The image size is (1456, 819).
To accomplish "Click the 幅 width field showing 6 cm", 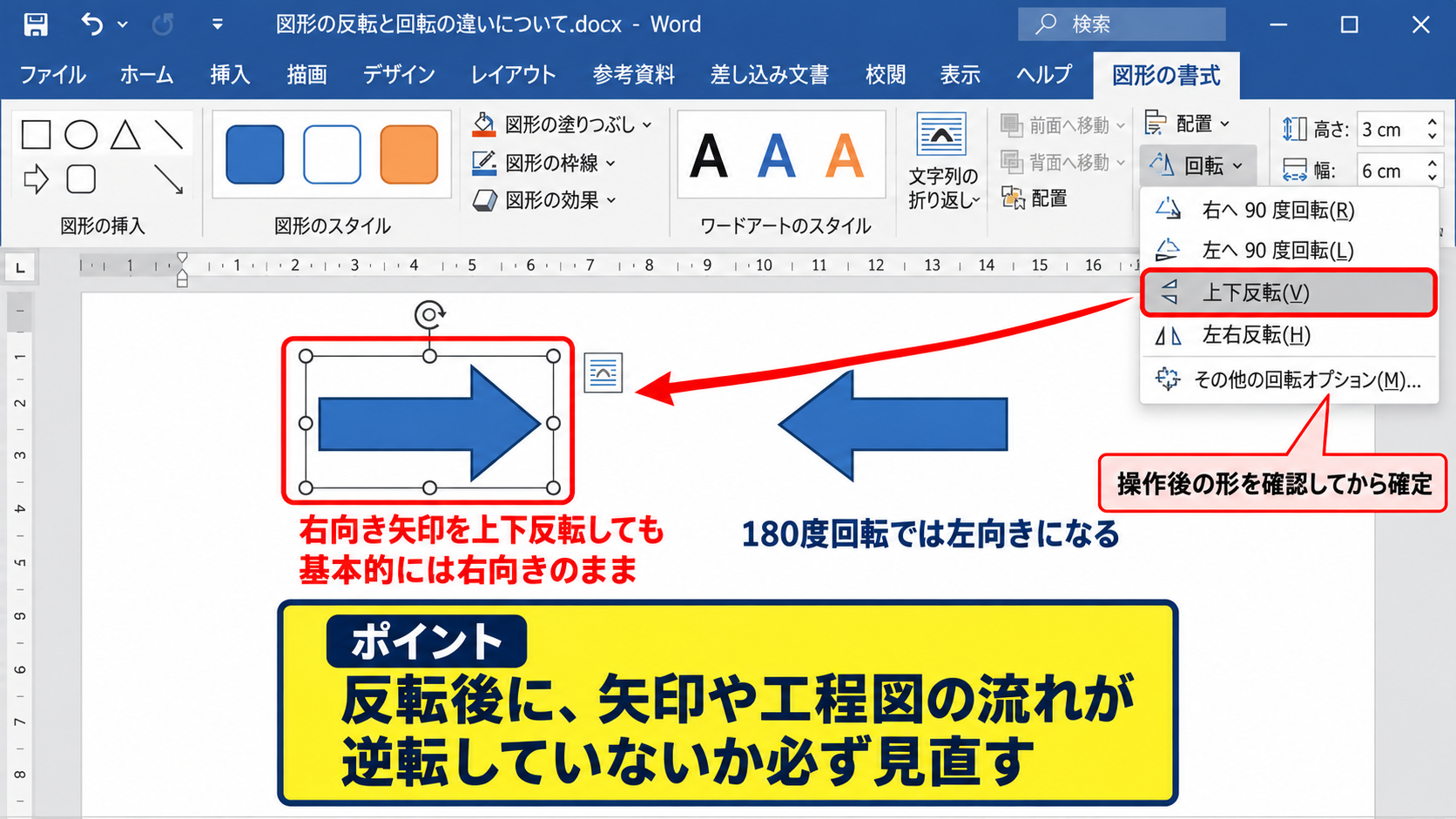I will [x=1391, y=171].
